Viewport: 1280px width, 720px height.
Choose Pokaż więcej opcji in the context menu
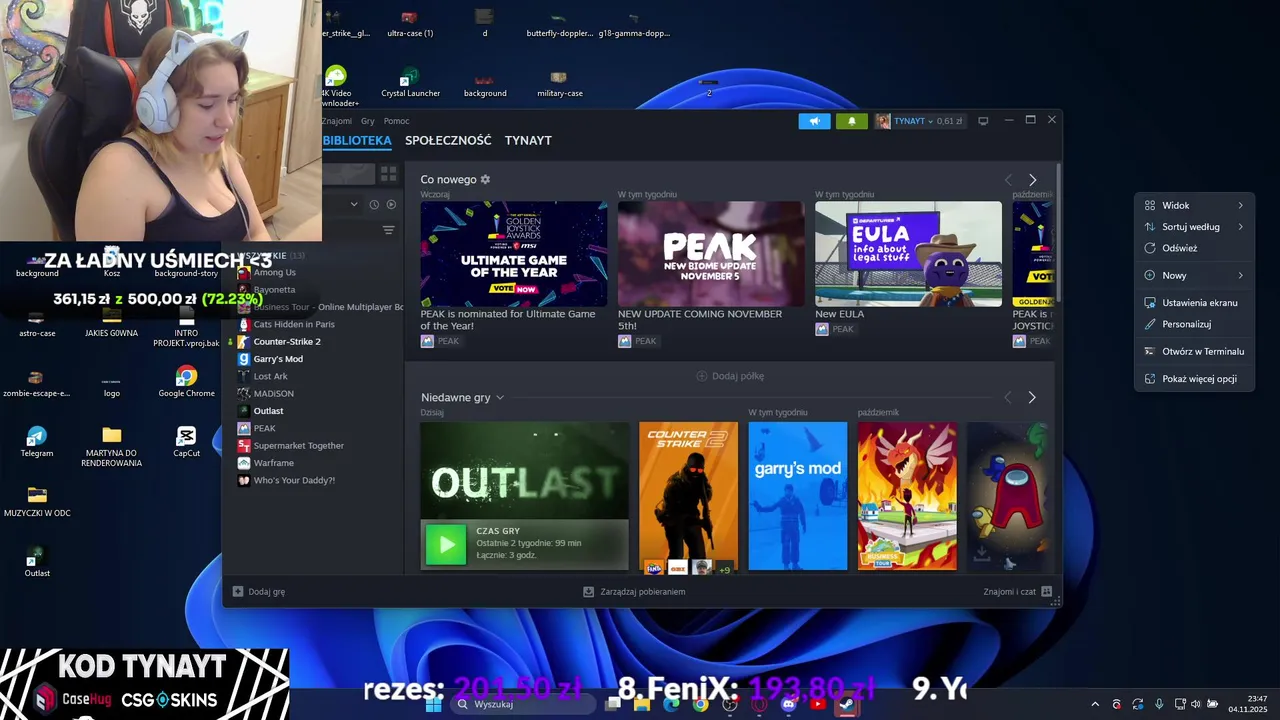[1194, 379]
